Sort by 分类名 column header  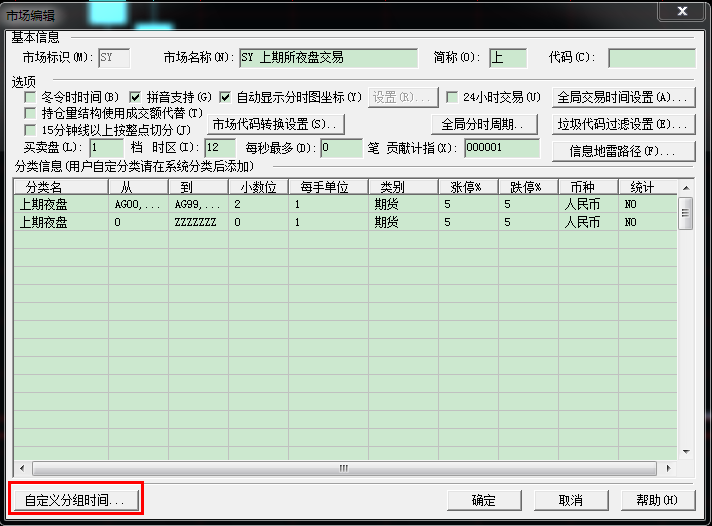[x=61, y=187]
